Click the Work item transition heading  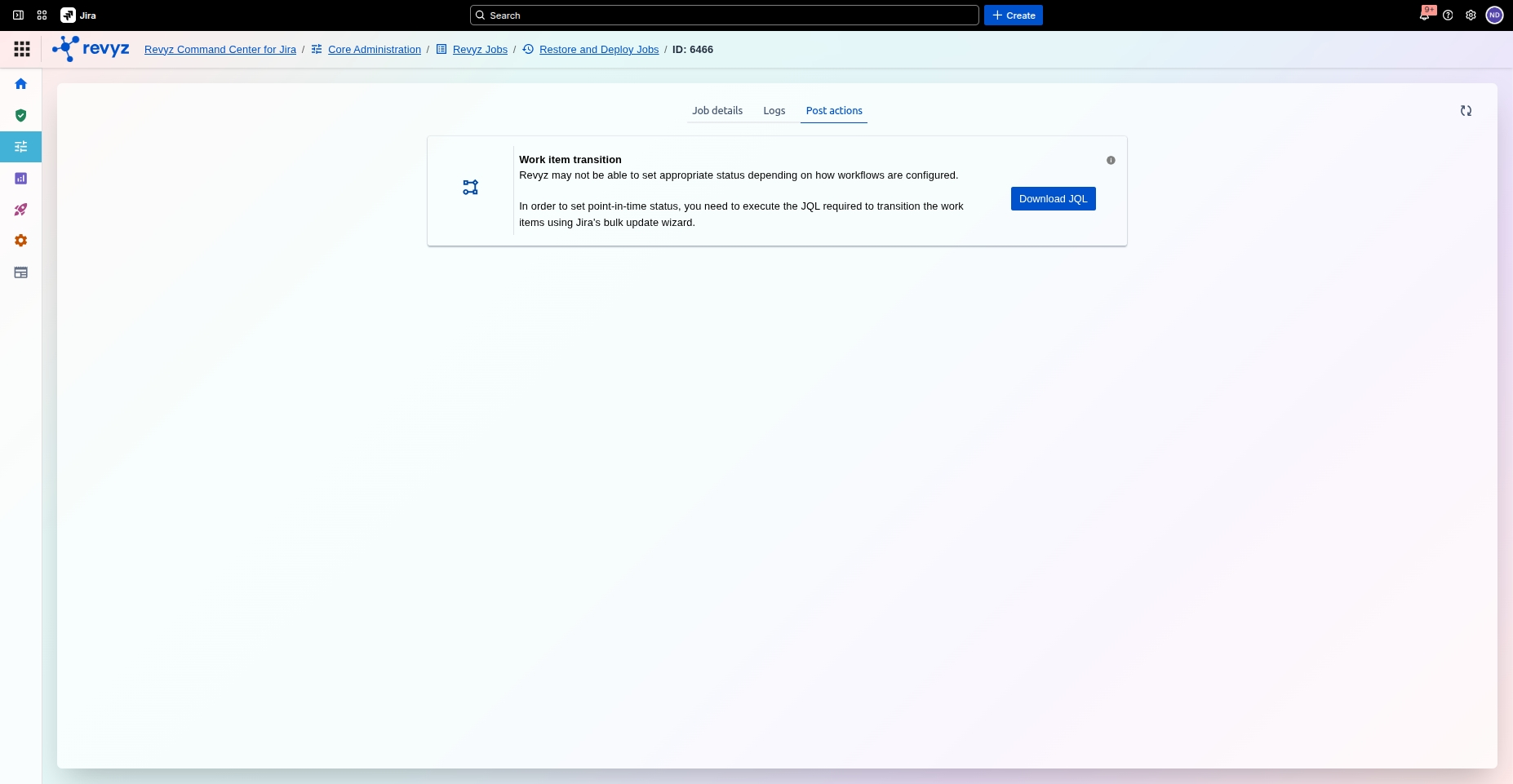click(x=570, y=160)
